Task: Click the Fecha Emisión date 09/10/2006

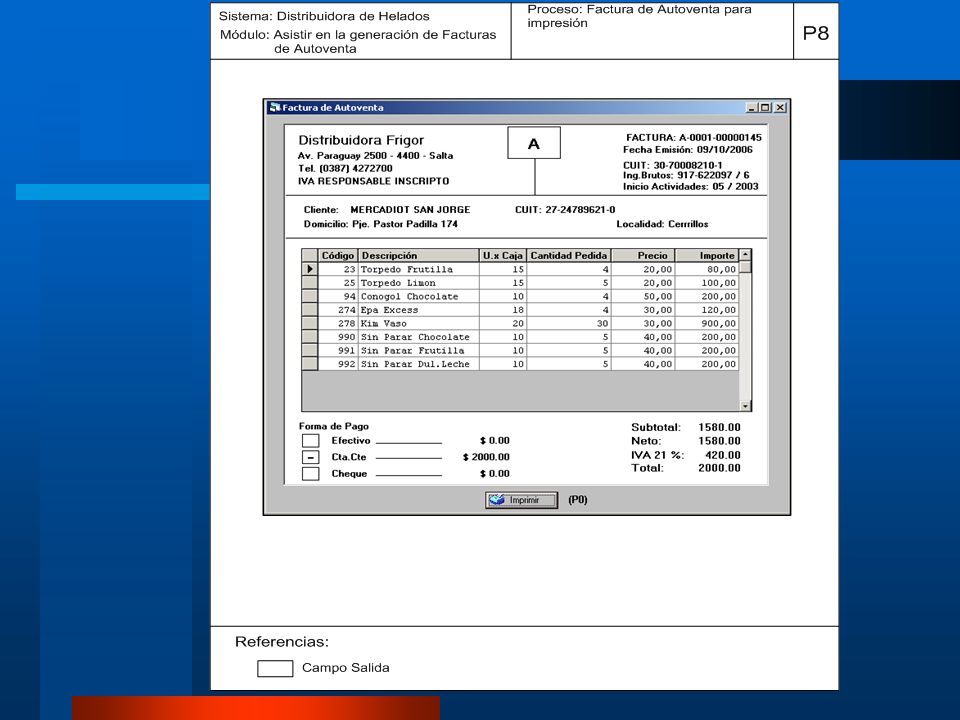Action: pos(725,150)
